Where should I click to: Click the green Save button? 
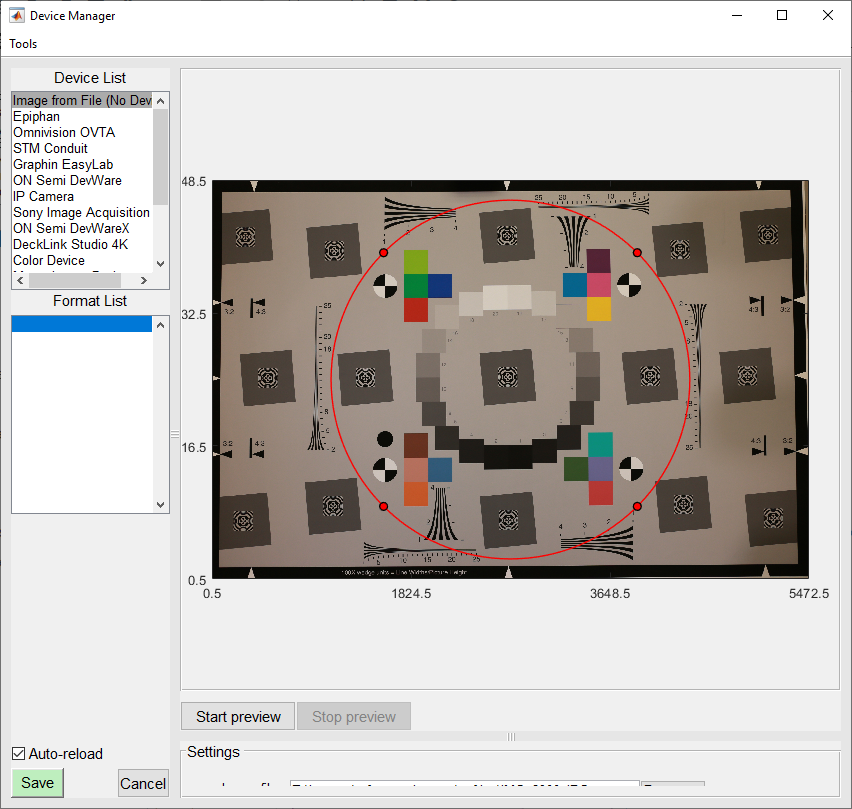click(37, 783)
